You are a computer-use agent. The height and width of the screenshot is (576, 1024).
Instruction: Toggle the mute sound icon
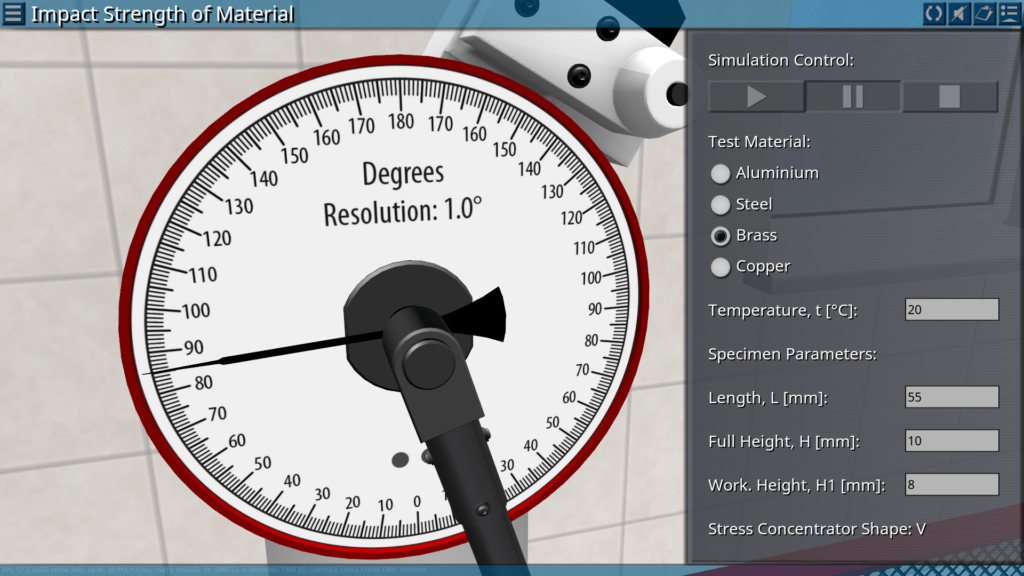pos(959,14)
